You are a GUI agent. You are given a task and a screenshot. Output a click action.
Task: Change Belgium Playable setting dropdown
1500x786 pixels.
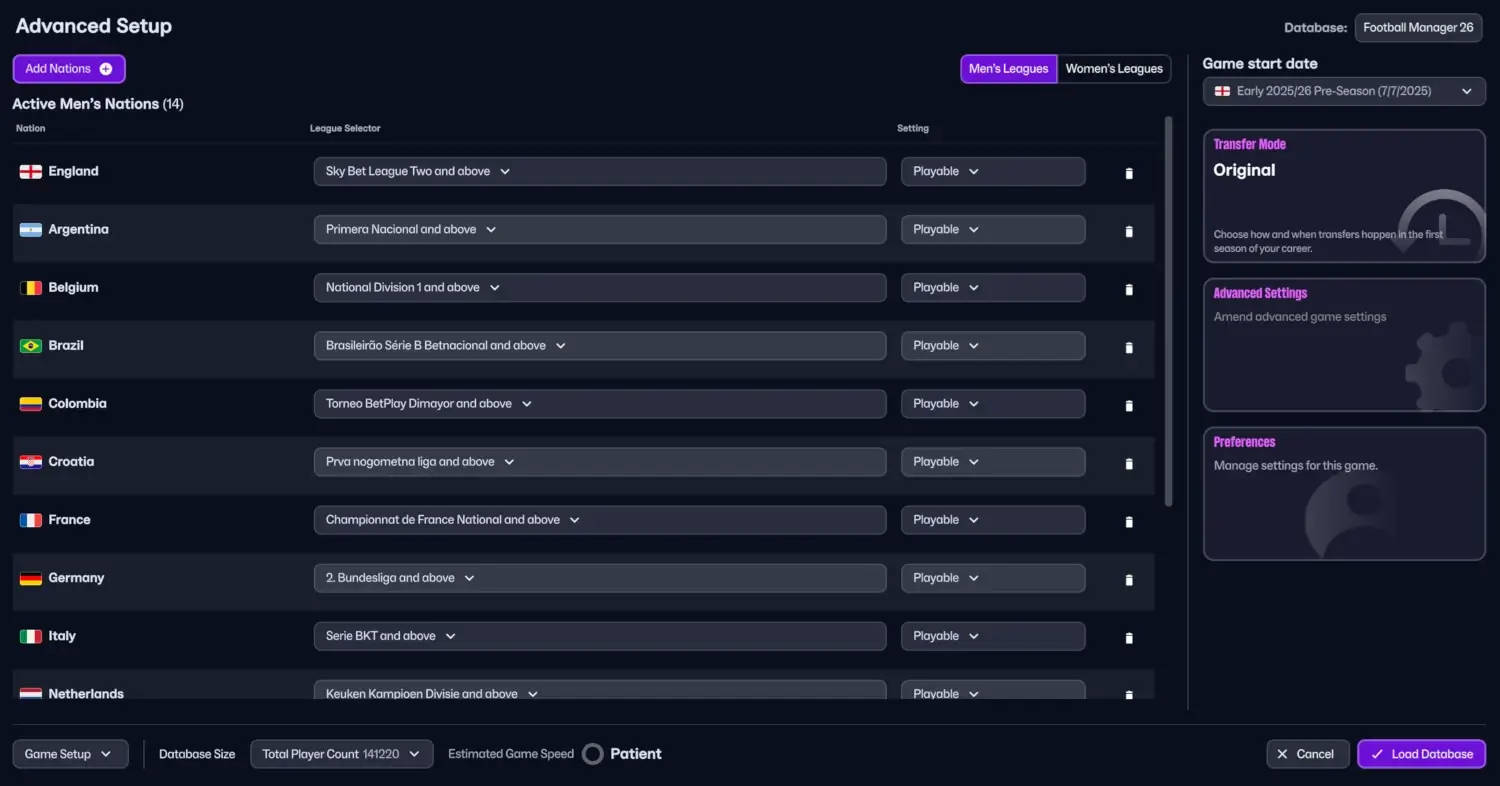(993, 287)
